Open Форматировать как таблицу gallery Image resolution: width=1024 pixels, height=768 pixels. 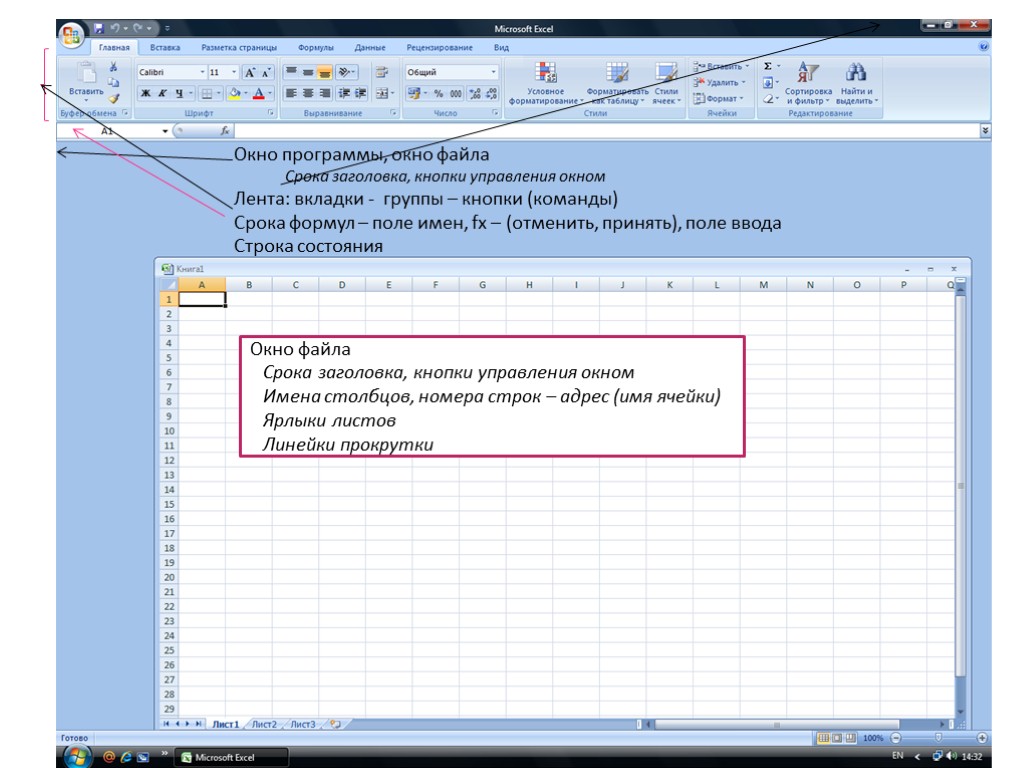(x=617, y=83)
